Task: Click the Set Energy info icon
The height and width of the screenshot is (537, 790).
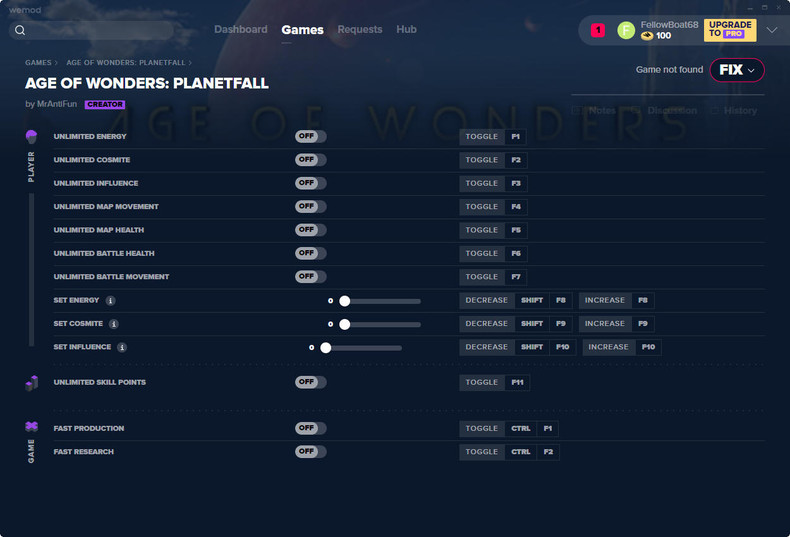Action: (110, 301)
